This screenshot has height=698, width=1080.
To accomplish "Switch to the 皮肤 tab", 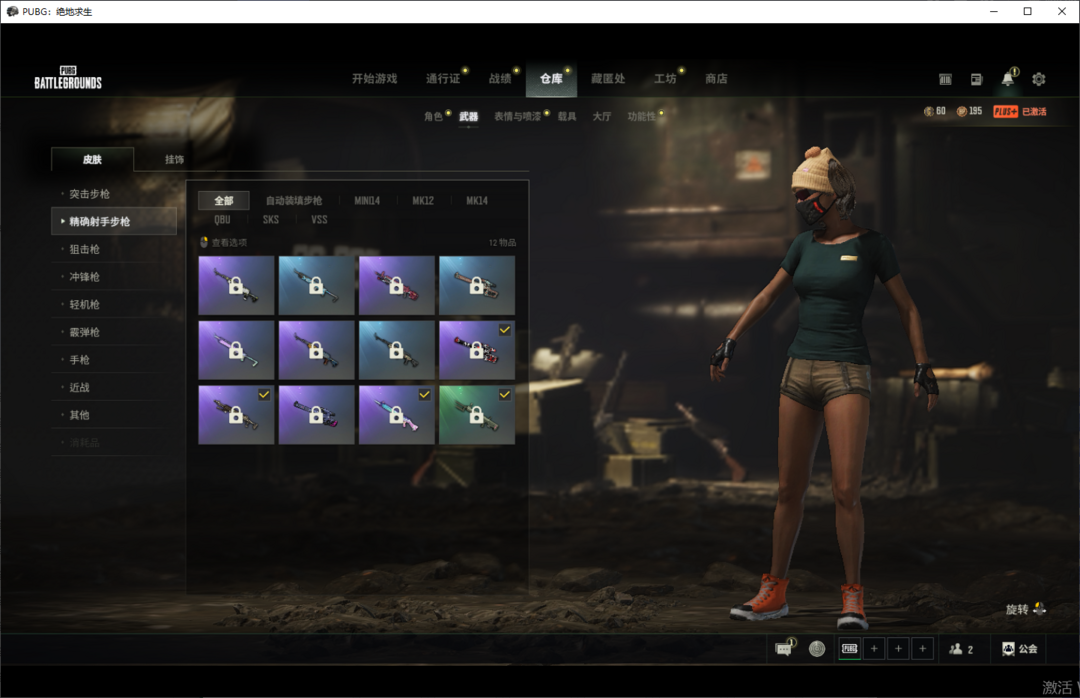I will pos(92,159).
